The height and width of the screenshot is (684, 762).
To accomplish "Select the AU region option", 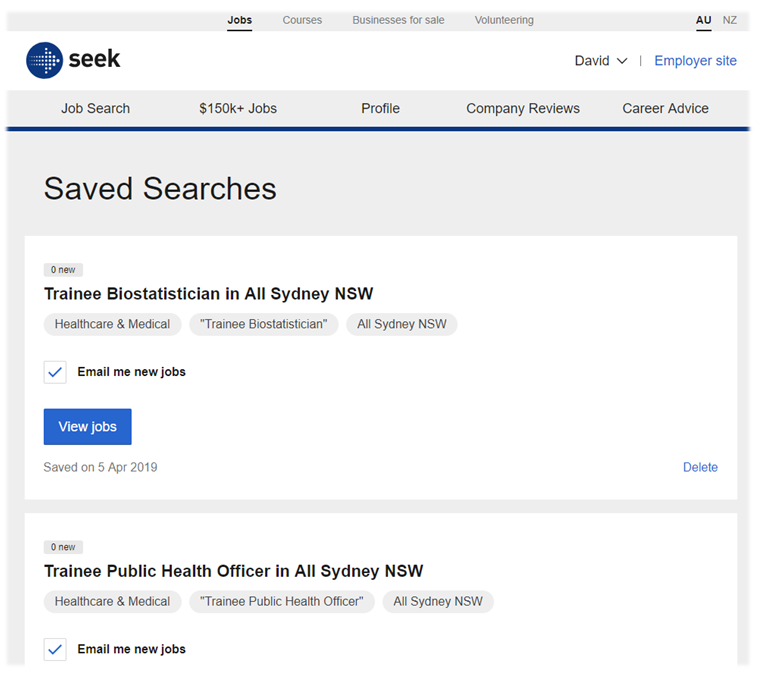I will coord(703,20).
